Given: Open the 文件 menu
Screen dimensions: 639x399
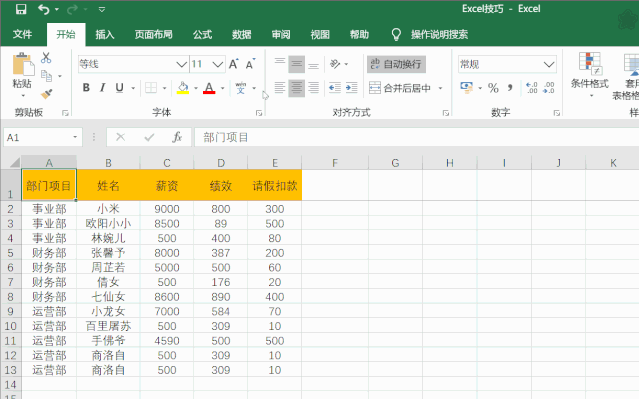Looking at the screenshot, I should [22, 35].
